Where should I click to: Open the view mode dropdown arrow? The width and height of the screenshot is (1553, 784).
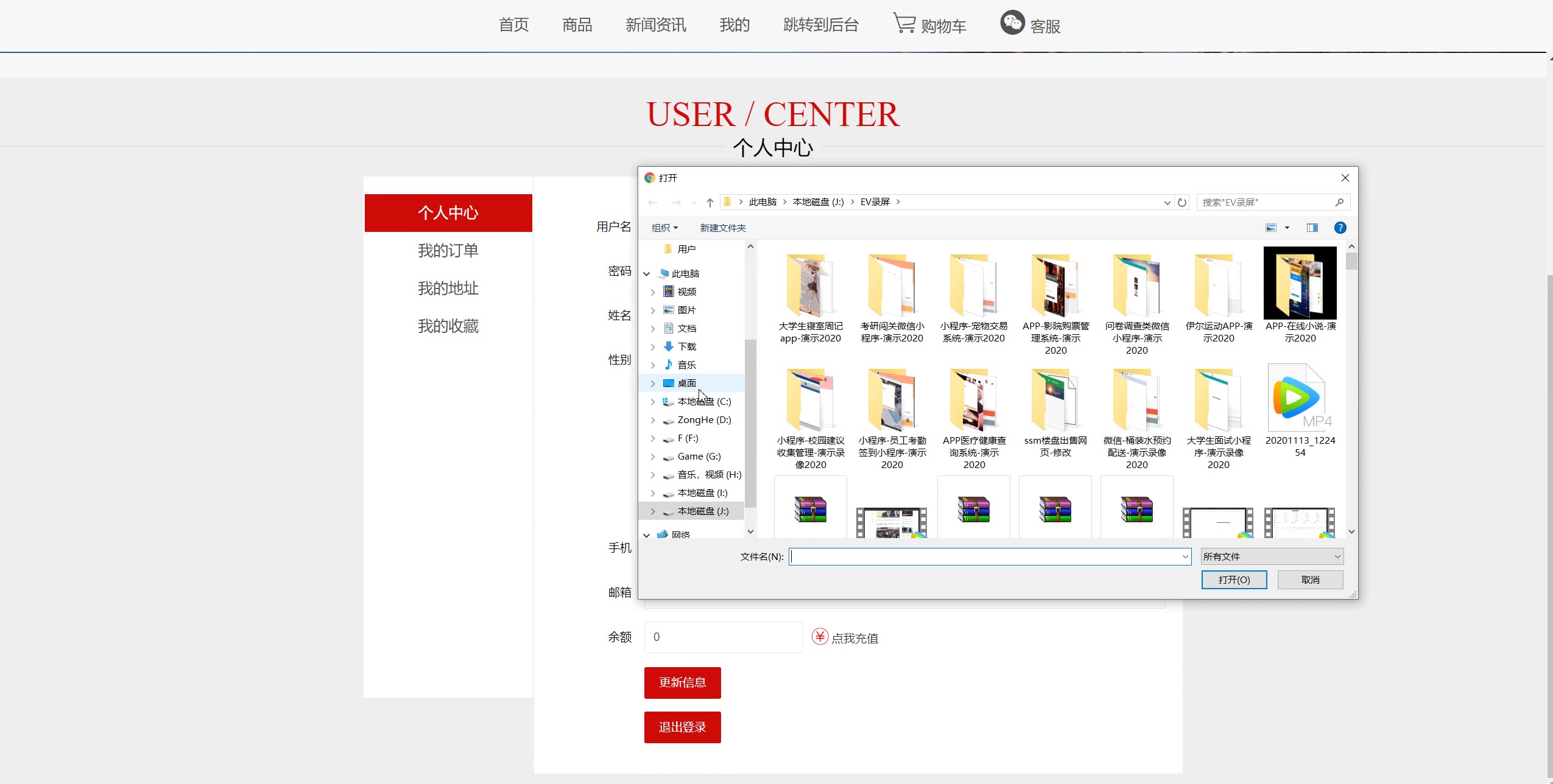1287,228
